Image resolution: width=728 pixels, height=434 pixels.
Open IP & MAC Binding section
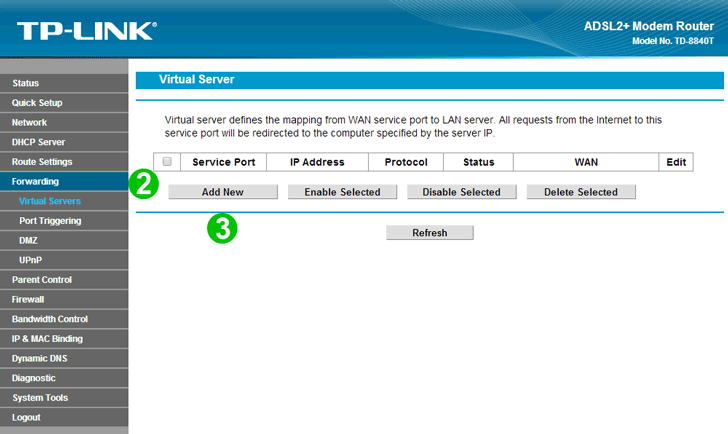click(x=64, y=339)
